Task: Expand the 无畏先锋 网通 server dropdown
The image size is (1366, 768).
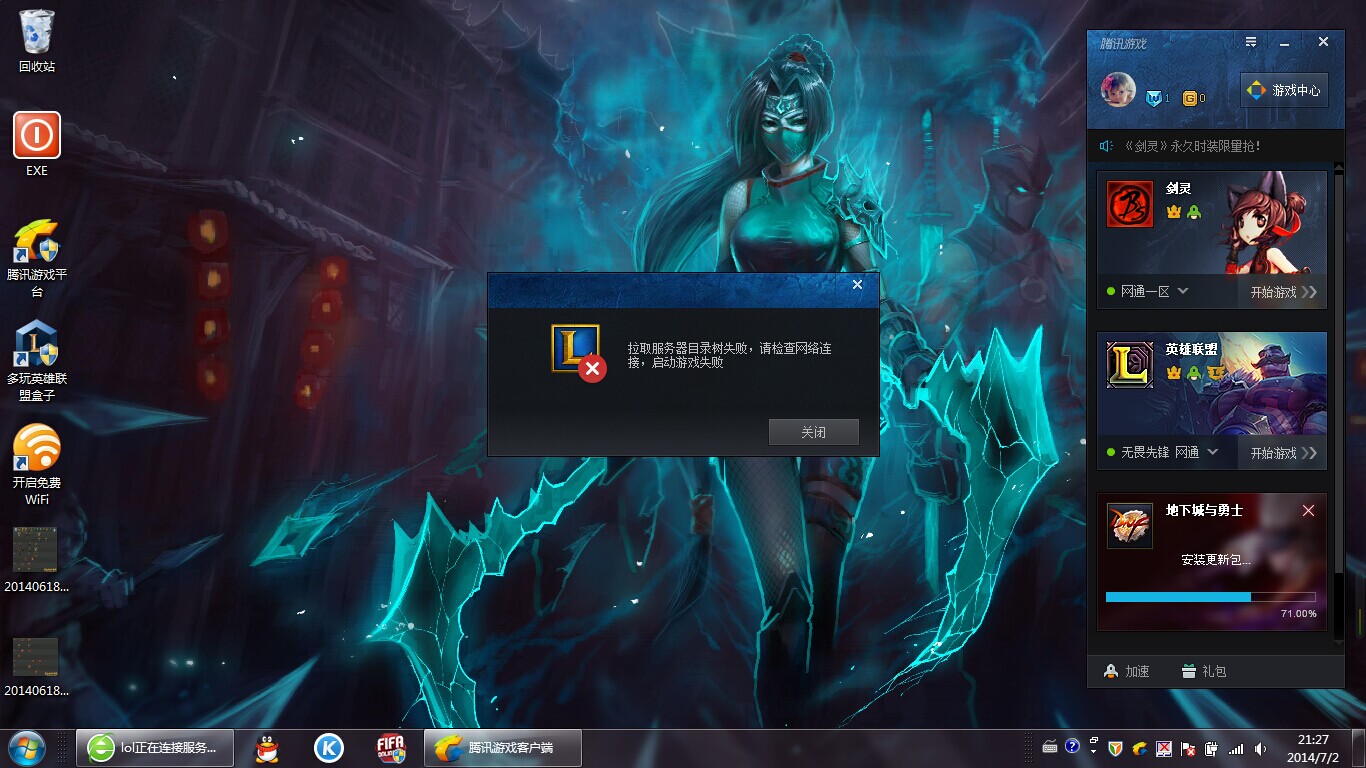Action: coord(1213,452)
